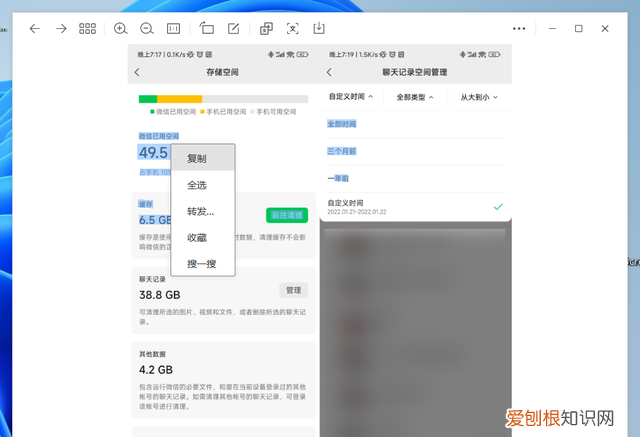Select the 全部时间 option
The width and height of the screenshot is (640, 437).
342,124
